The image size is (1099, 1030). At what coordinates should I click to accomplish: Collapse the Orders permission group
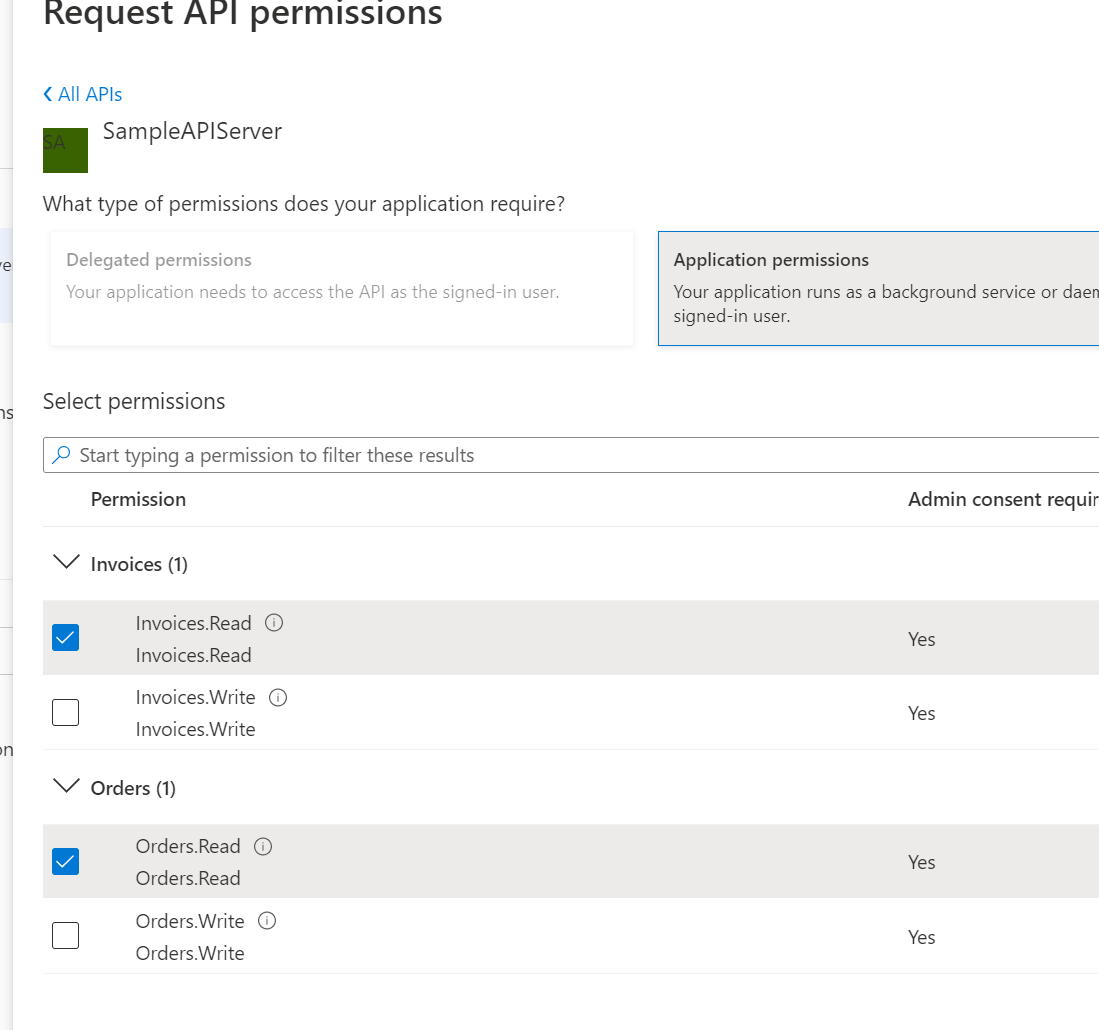tap(65, 786)
